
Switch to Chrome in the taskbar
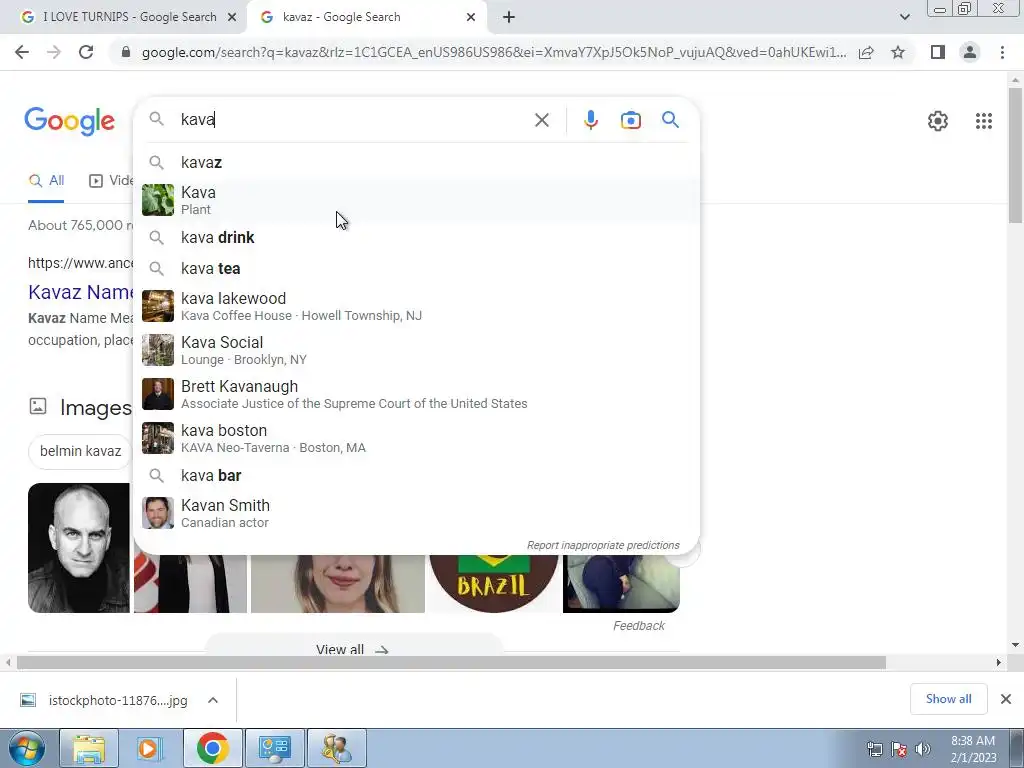coord(212,748)
